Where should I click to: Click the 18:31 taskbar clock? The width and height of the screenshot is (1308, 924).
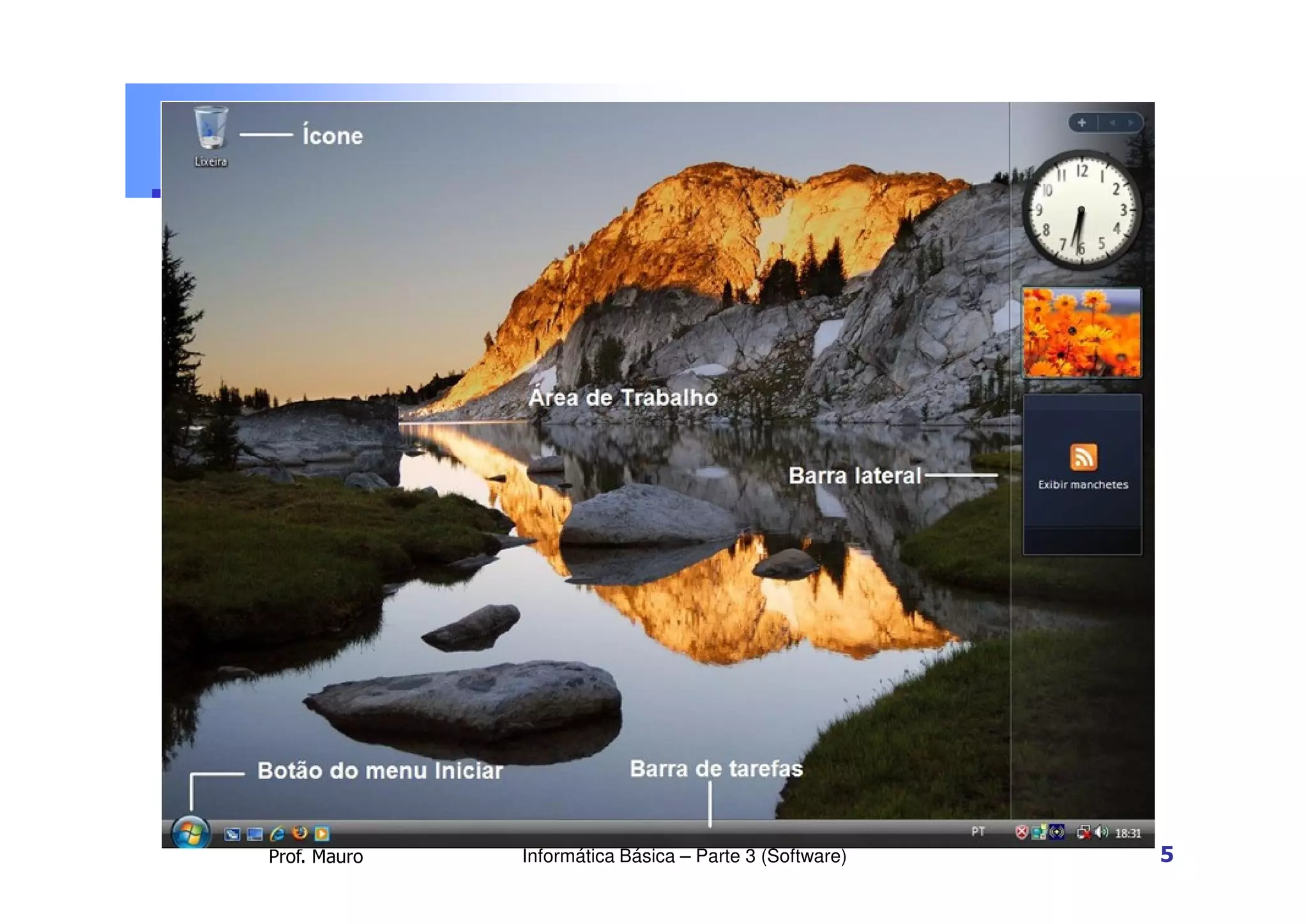point(1128,833)
